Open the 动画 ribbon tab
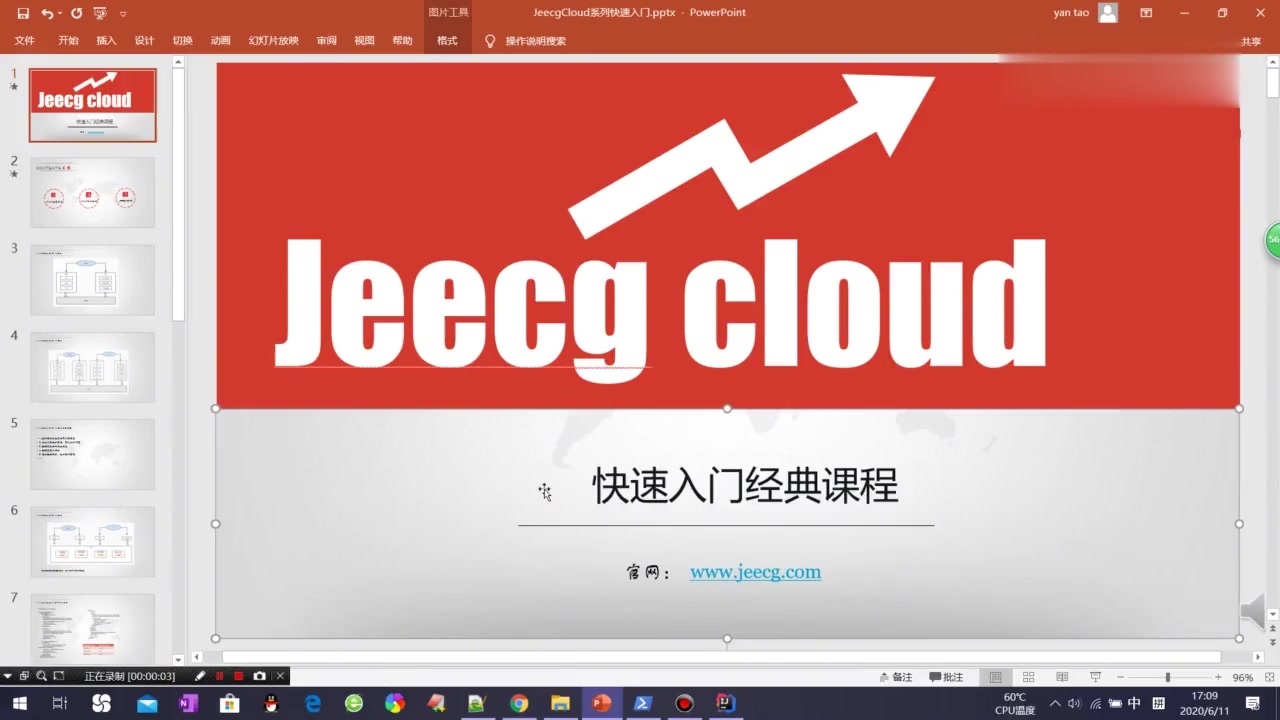The height and width of the screenshot is (720, 1280). 220,41
